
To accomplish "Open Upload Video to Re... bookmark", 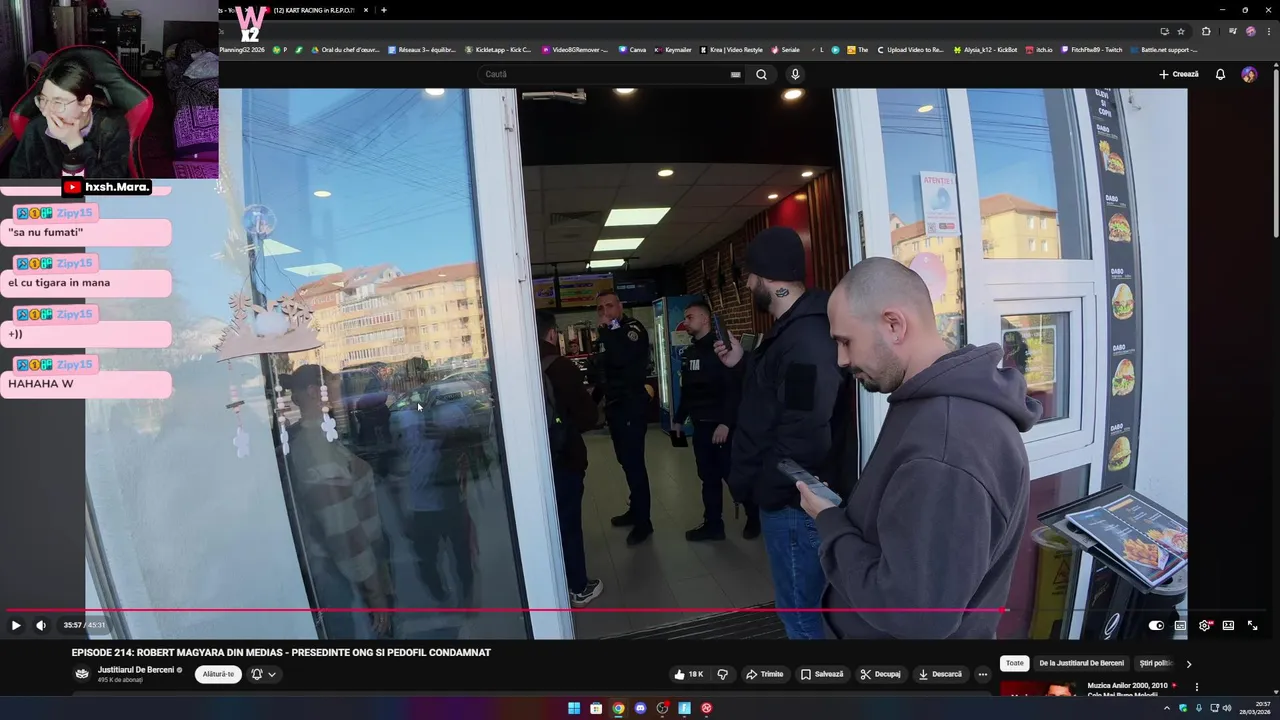I will click(x=910, y=50).
